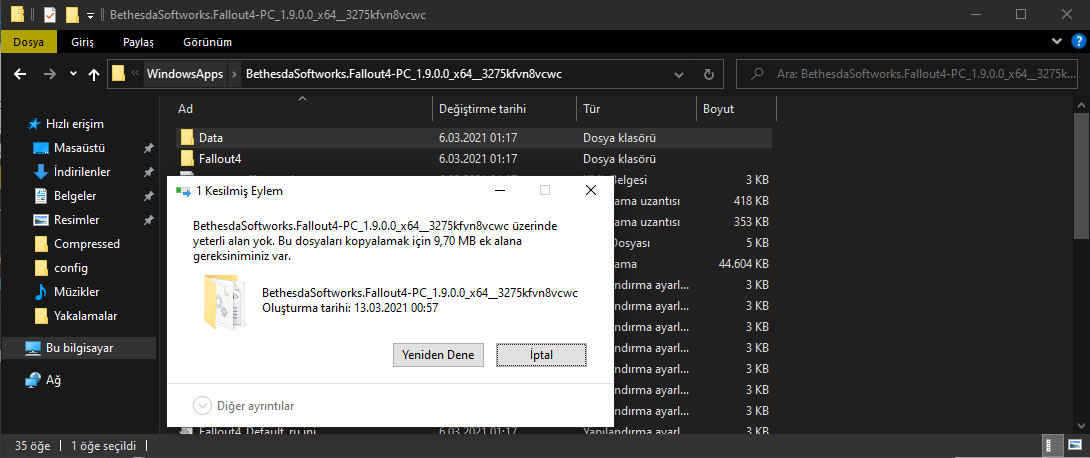Open config folder in the sidebar

[71, 268]
